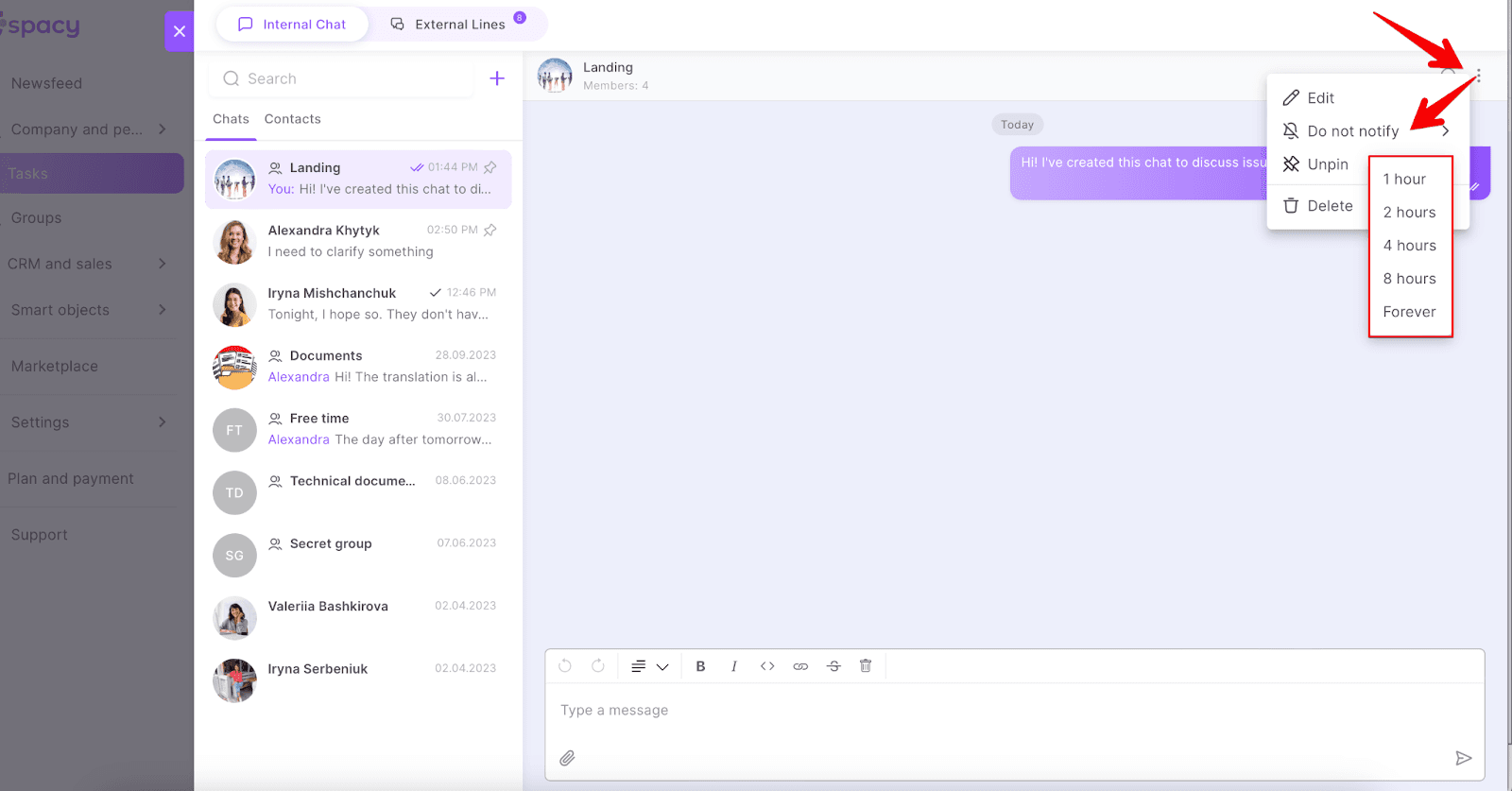Insert code block using code icon
The image size is (1512, 791).
pyautogui.click(x=767, y=666)
